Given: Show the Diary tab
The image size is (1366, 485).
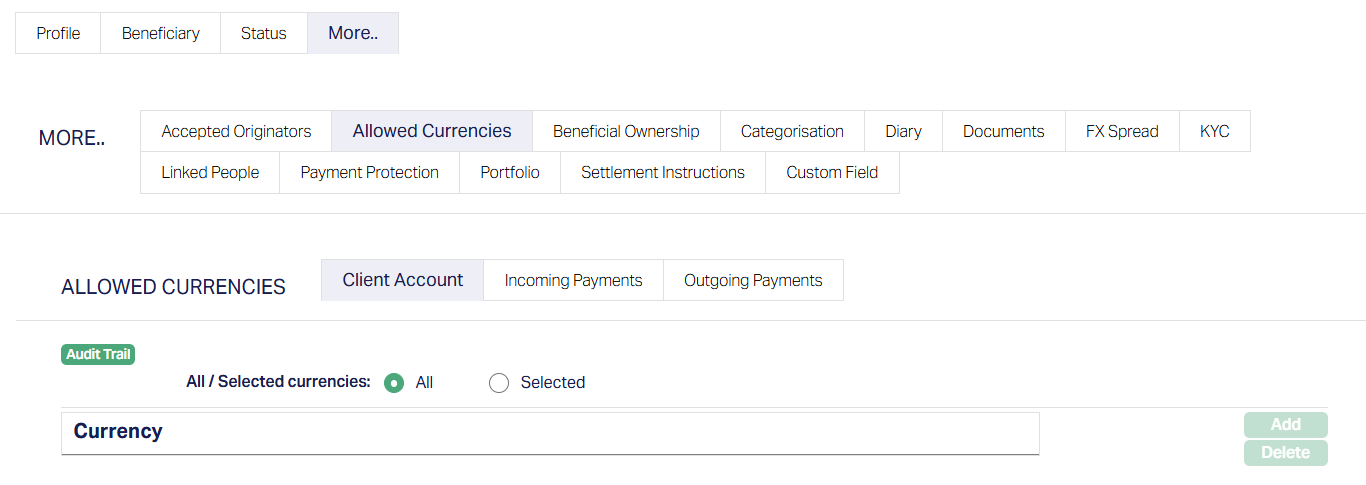Looking at the screenshot, I should click(903, 131).
